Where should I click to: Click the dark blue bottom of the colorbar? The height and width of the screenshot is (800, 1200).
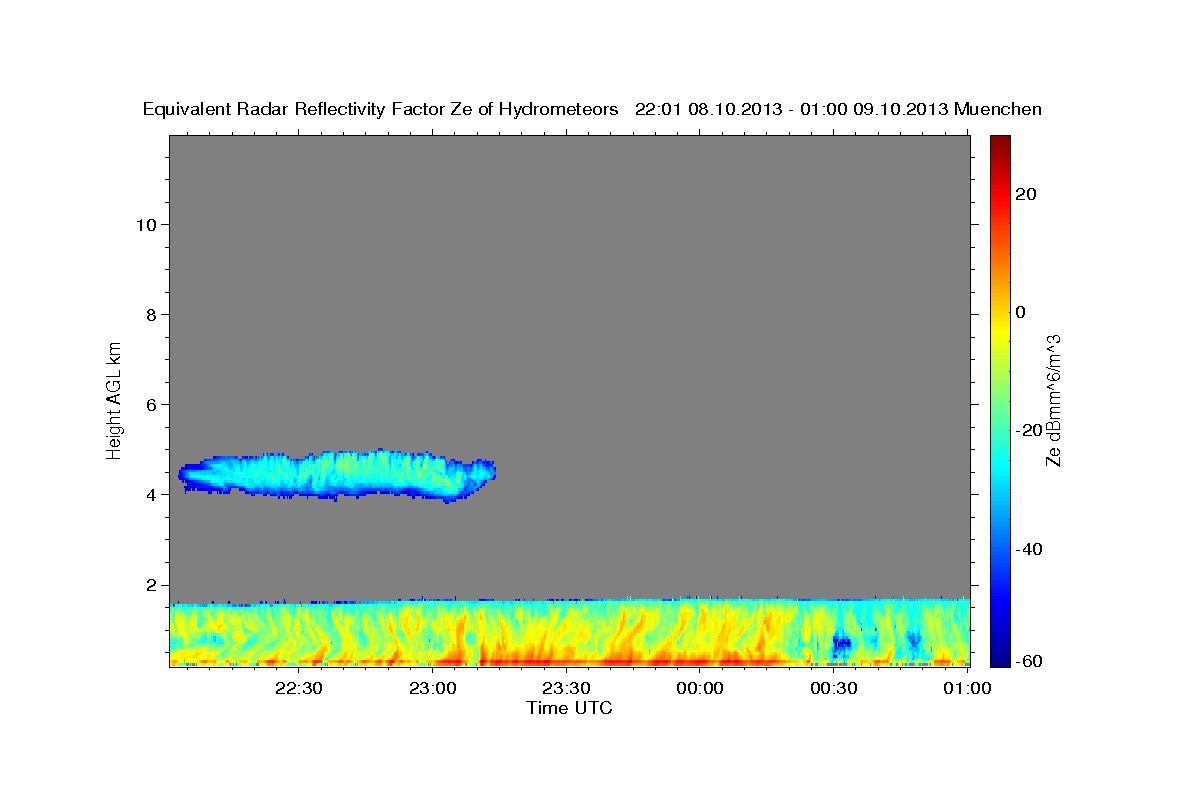(x=1000, y=655)
